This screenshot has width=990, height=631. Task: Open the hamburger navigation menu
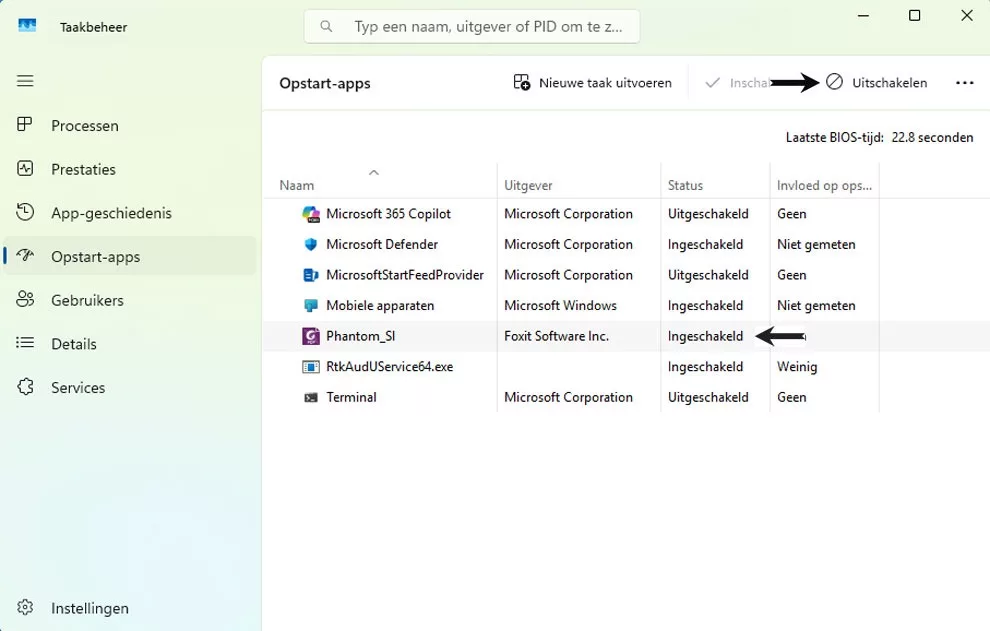(25, 81)
